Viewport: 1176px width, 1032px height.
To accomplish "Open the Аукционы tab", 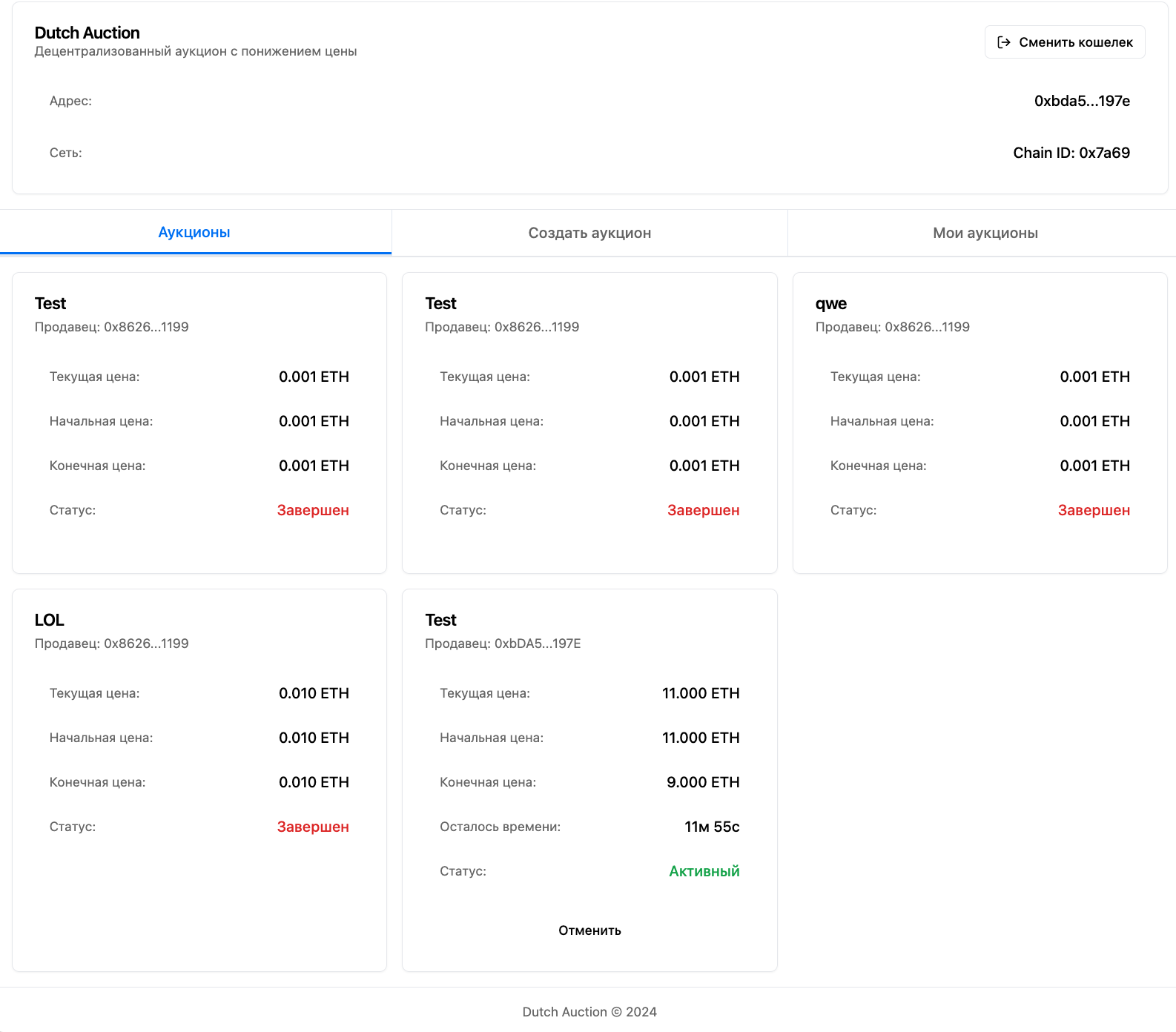I will point(195,232).
